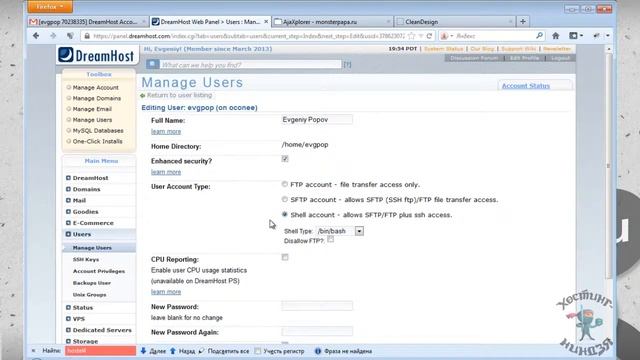Click find bar previous arrow Назад
This screenshot has height=360, width=640.
tap(182, 351)
